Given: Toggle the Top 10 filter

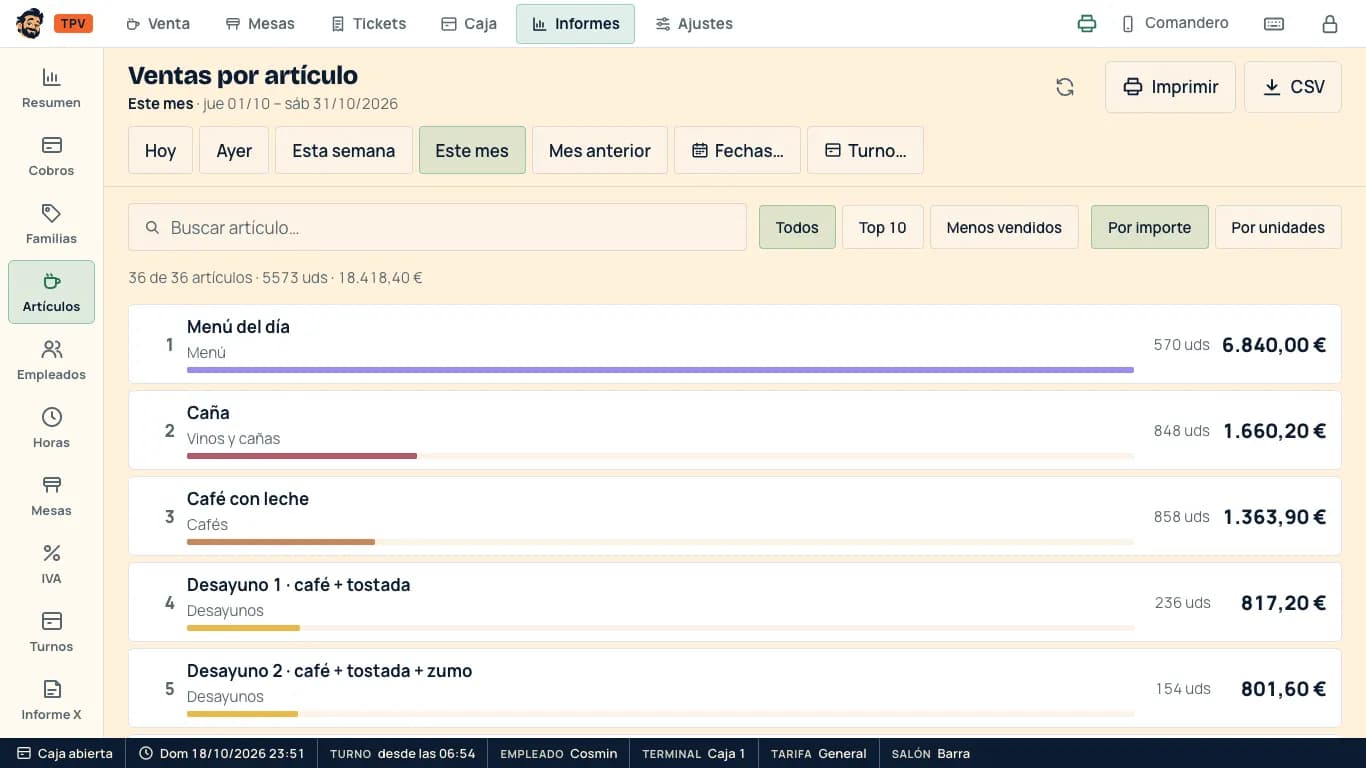Looking at the screenshot, I should click(x=883, y=227).
